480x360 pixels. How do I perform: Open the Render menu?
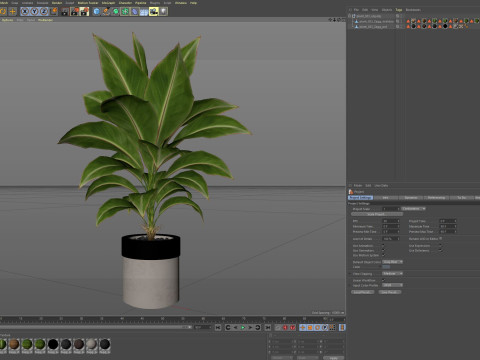pos(57,3)
